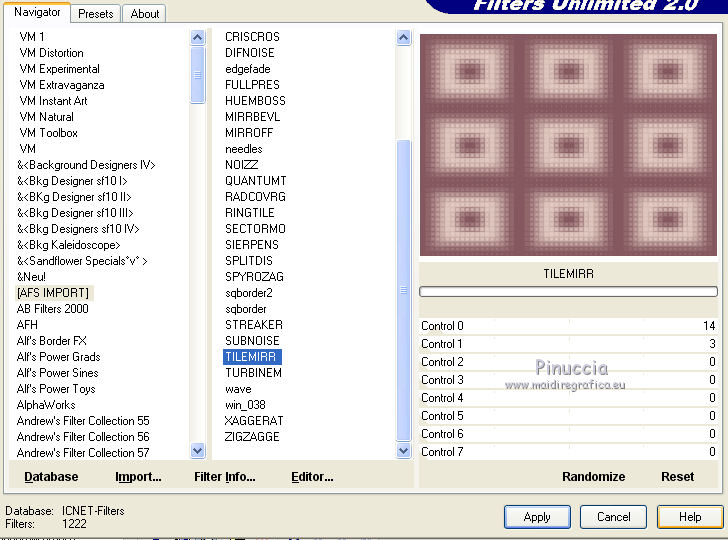Adjust the Control 7 slider

pos(568,452)
